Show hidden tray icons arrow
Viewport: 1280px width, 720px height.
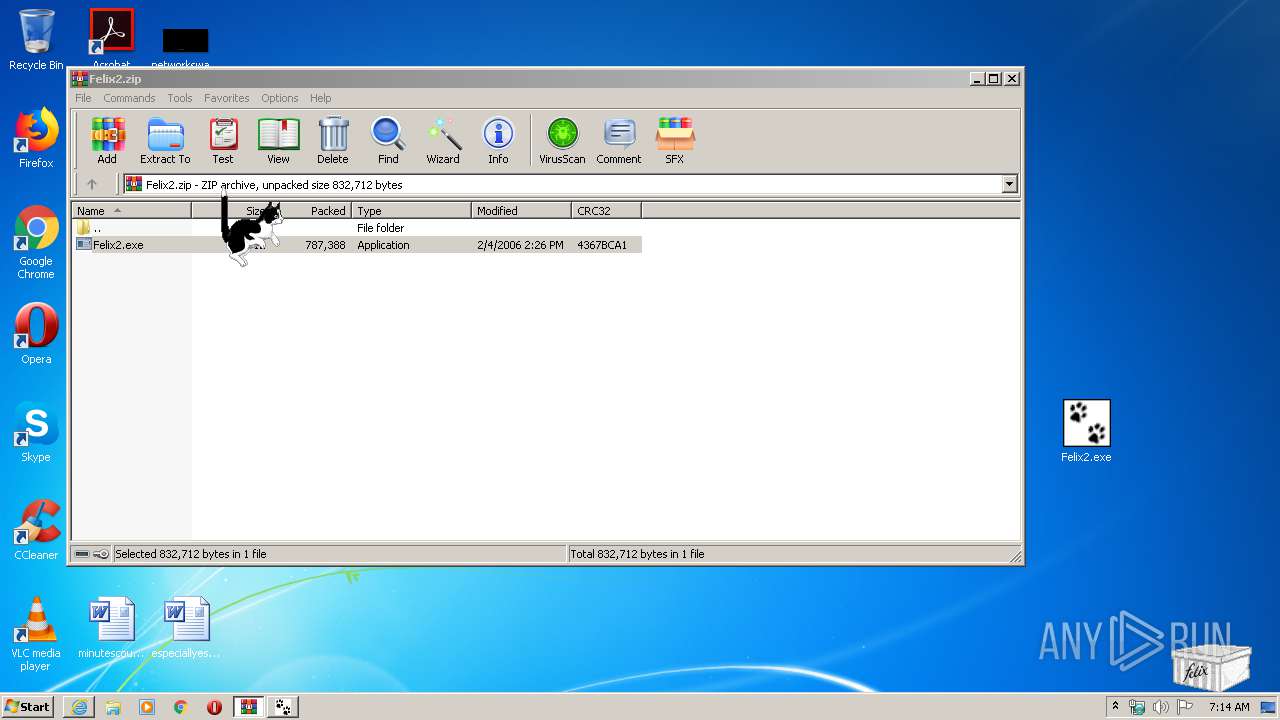(x=1115, y=707)
